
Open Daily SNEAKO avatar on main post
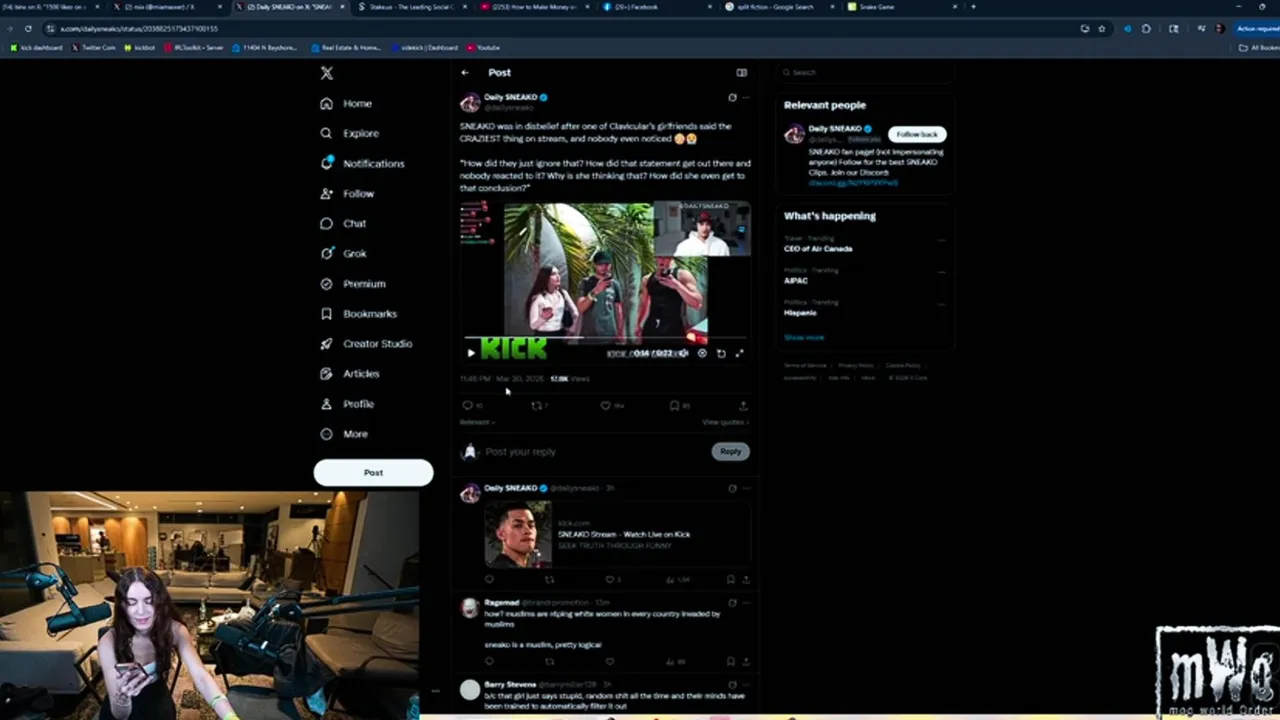[469, 102]
